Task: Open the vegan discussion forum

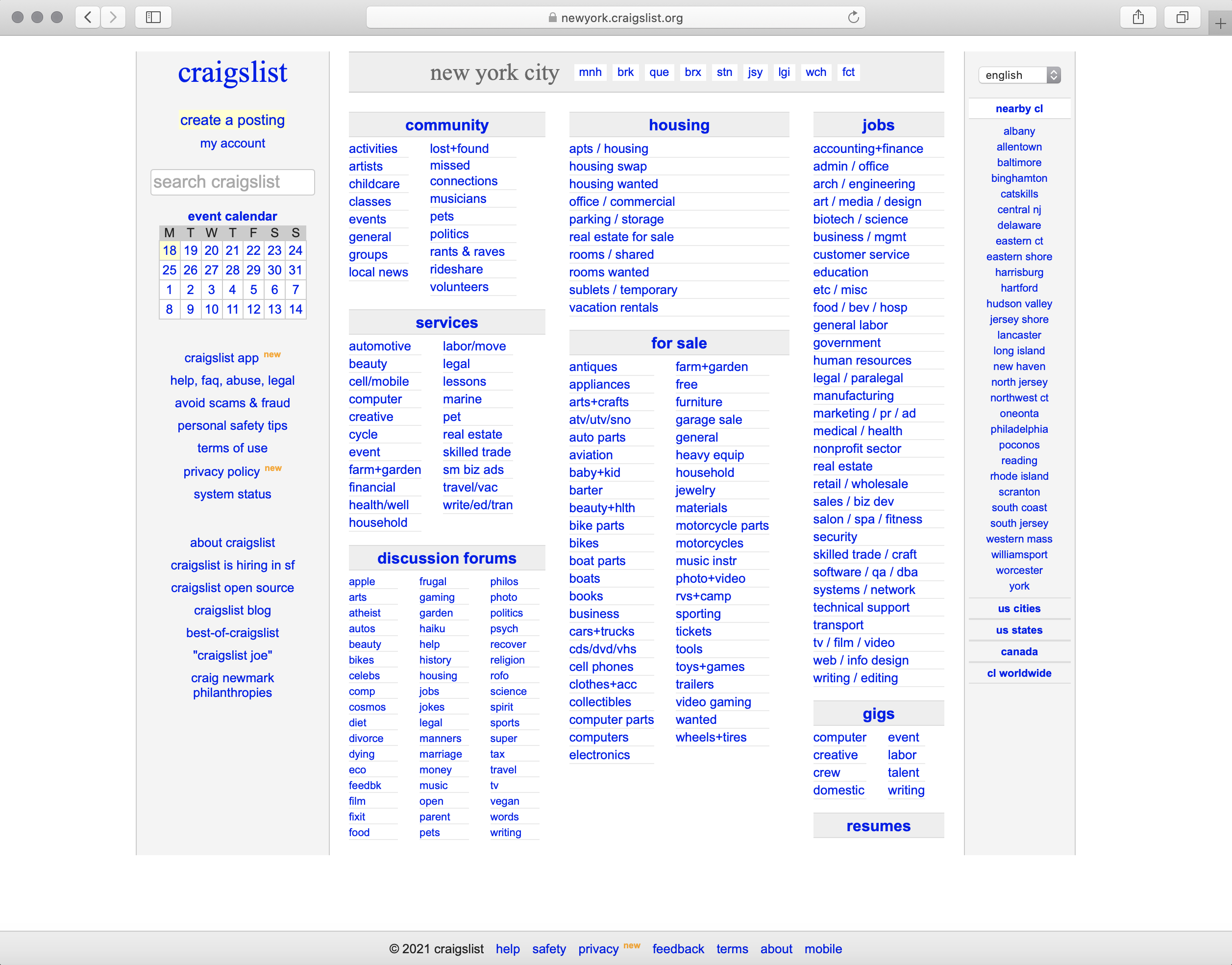Action: (x=504, y=801)
